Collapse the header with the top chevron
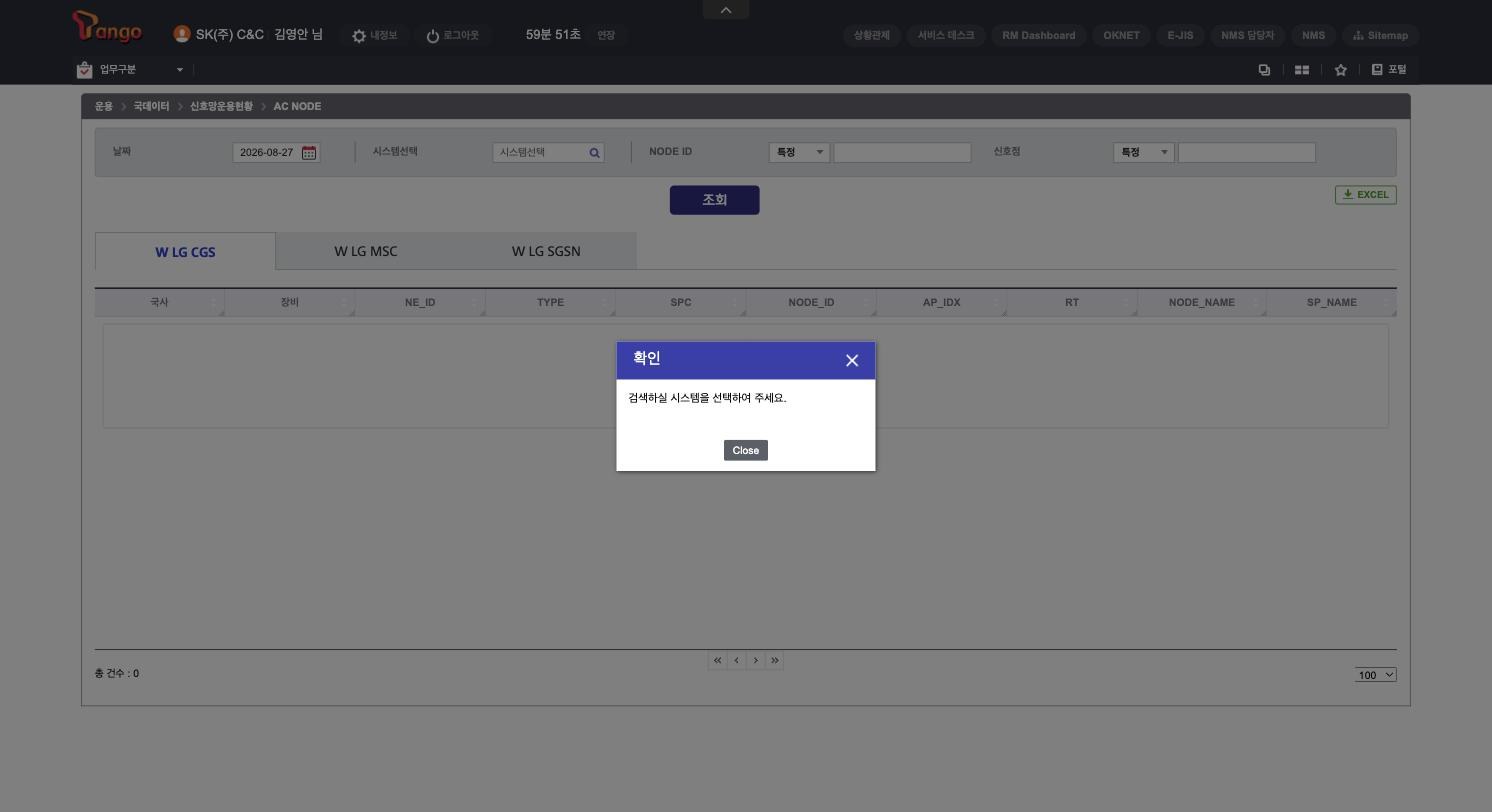The image size is (1492, 812). 726,10
